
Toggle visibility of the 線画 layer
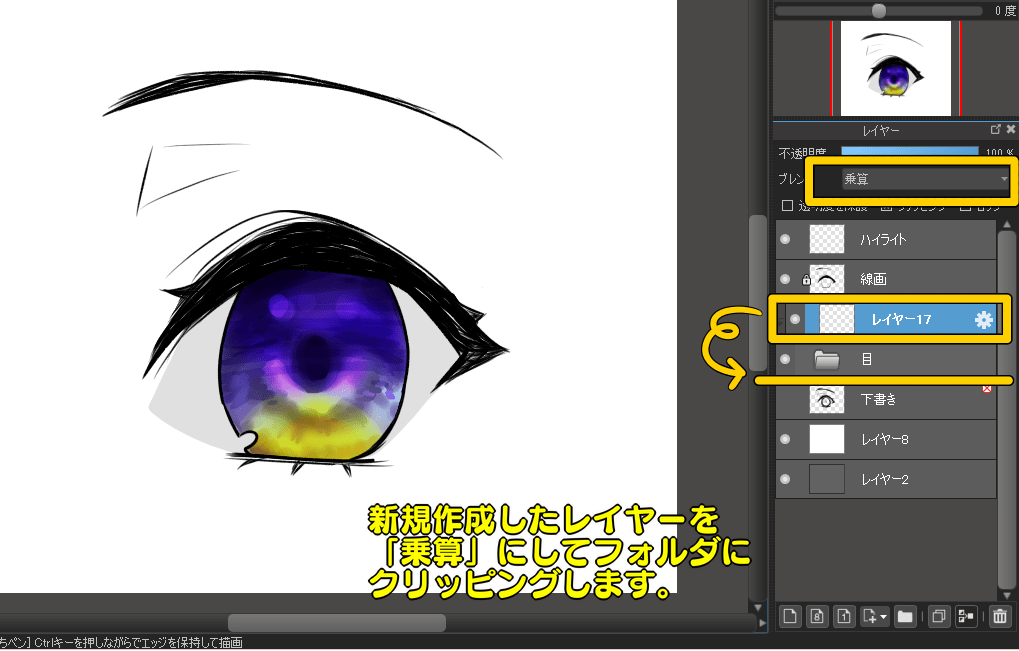click(x=785, y=279)
